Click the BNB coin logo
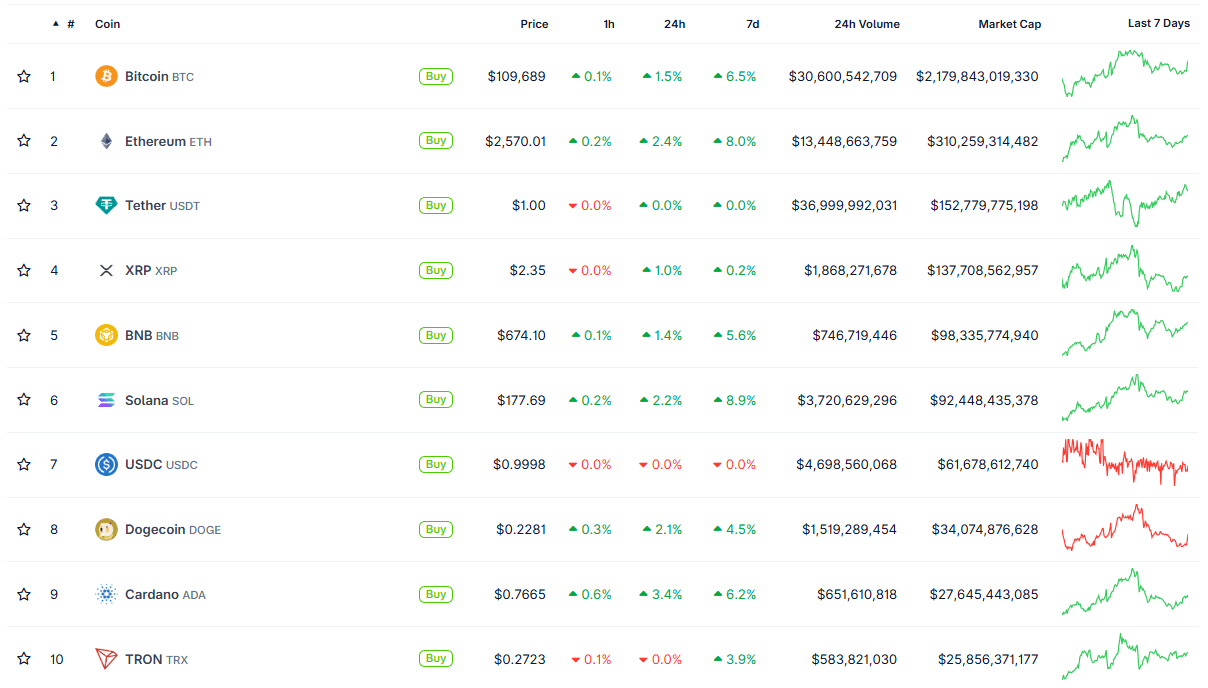The height and width of the screenshot is (688, 1208). [106, 335]
